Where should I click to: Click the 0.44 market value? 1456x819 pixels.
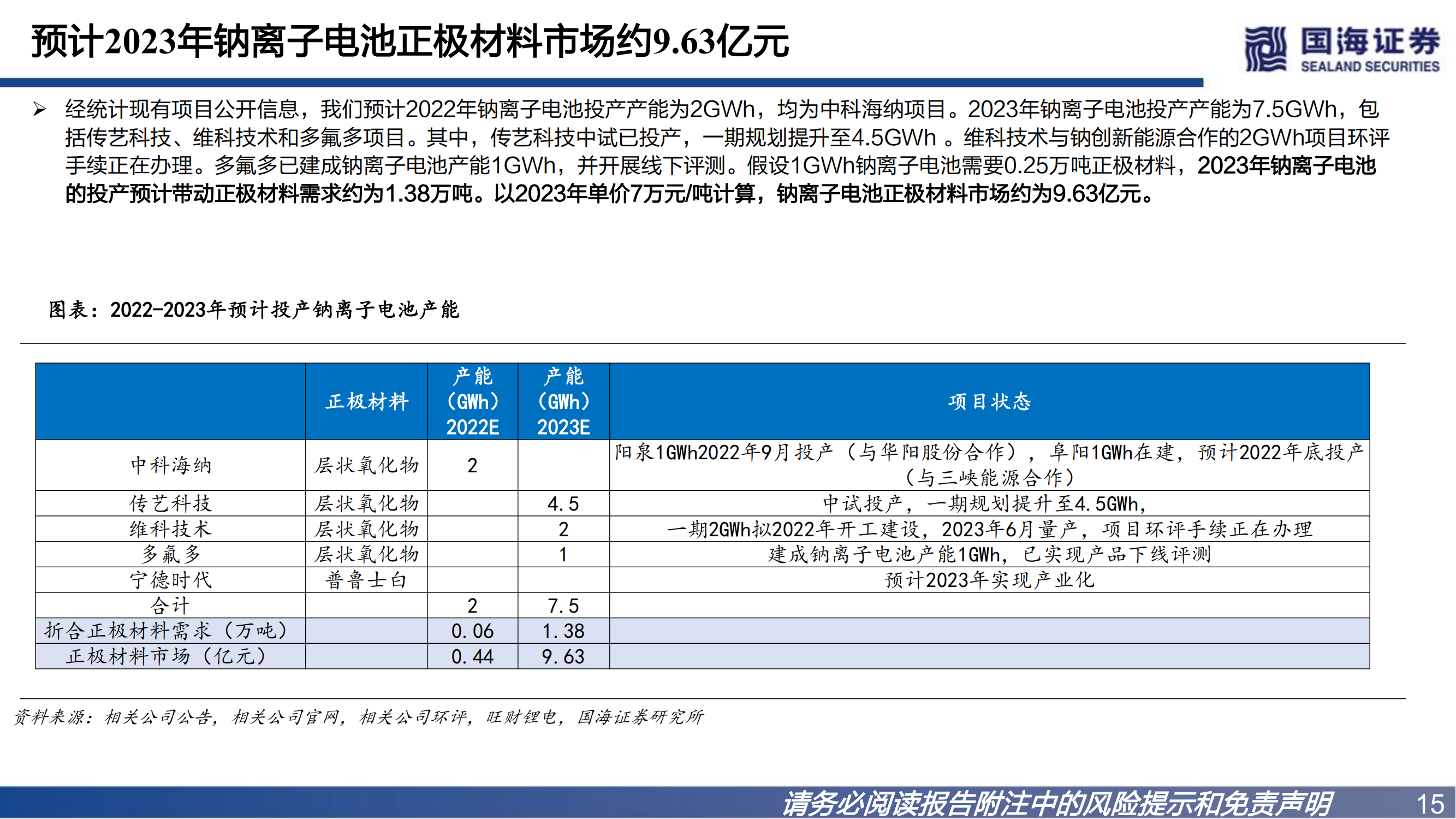473,657
